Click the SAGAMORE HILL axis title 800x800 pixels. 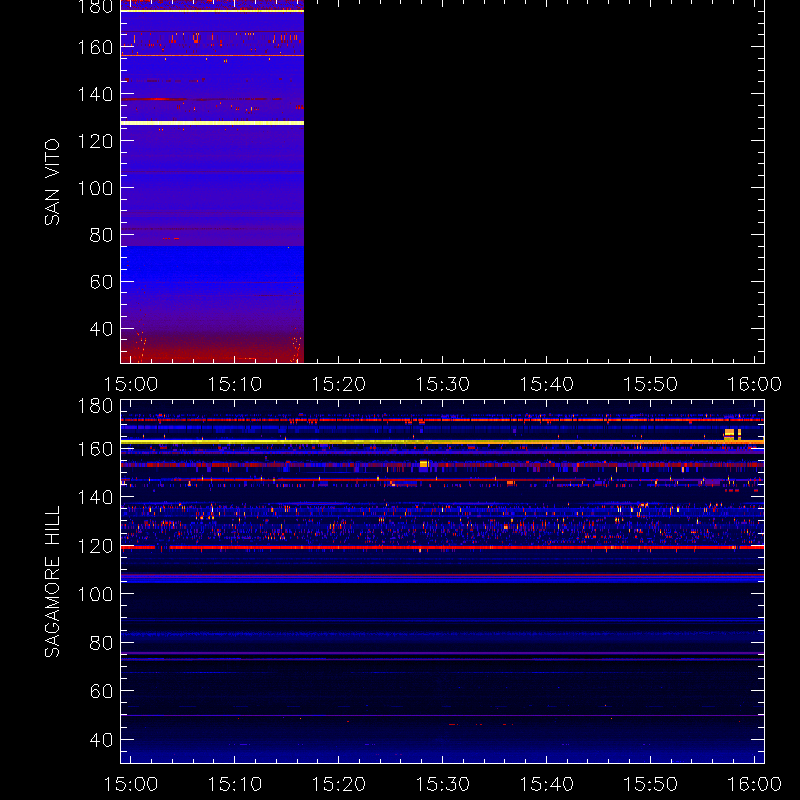tap(52, 581)
